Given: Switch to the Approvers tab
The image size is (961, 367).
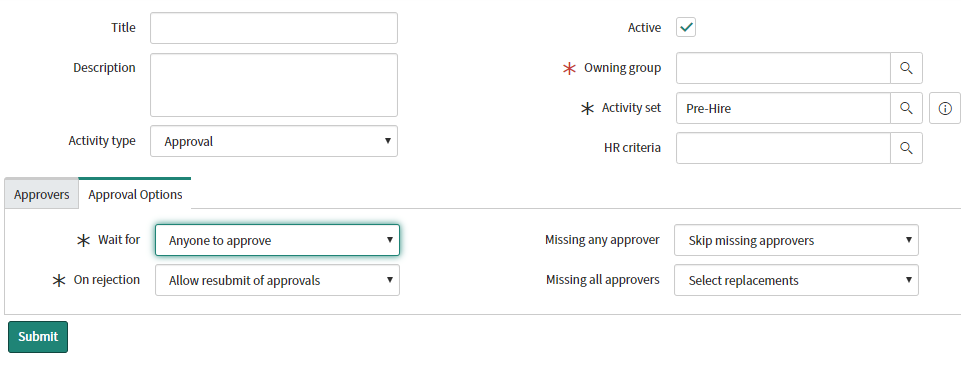Looking at the screenshot, I should click(42, 194).
